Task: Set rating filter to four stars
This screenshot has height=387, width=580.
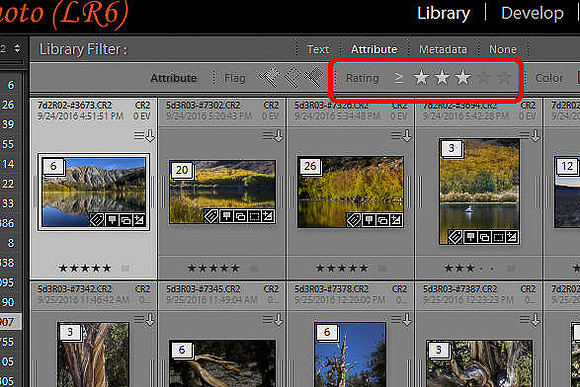Action: click(x=483, y=78)
